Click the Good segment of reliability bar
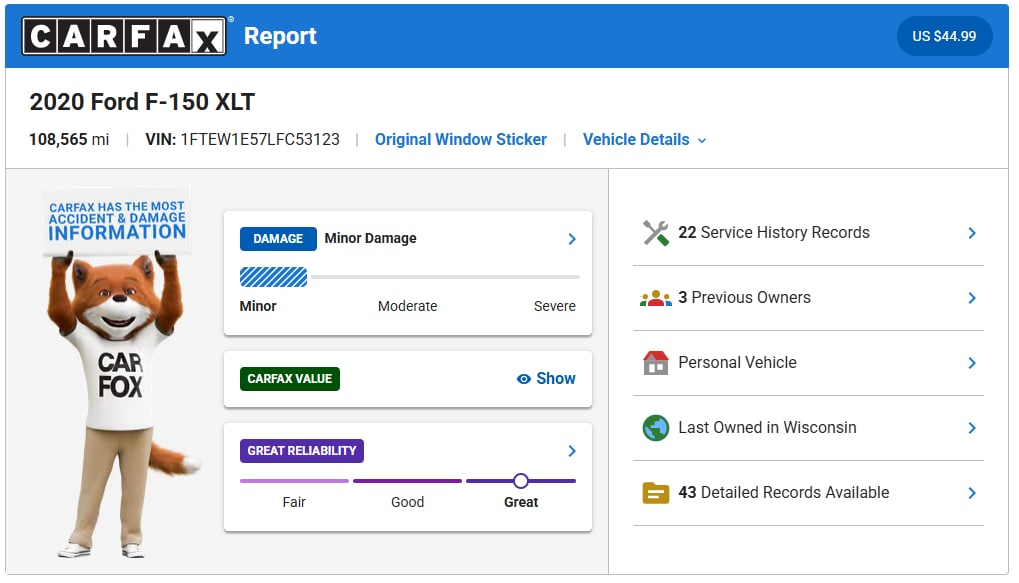 [x=407, y=481]
